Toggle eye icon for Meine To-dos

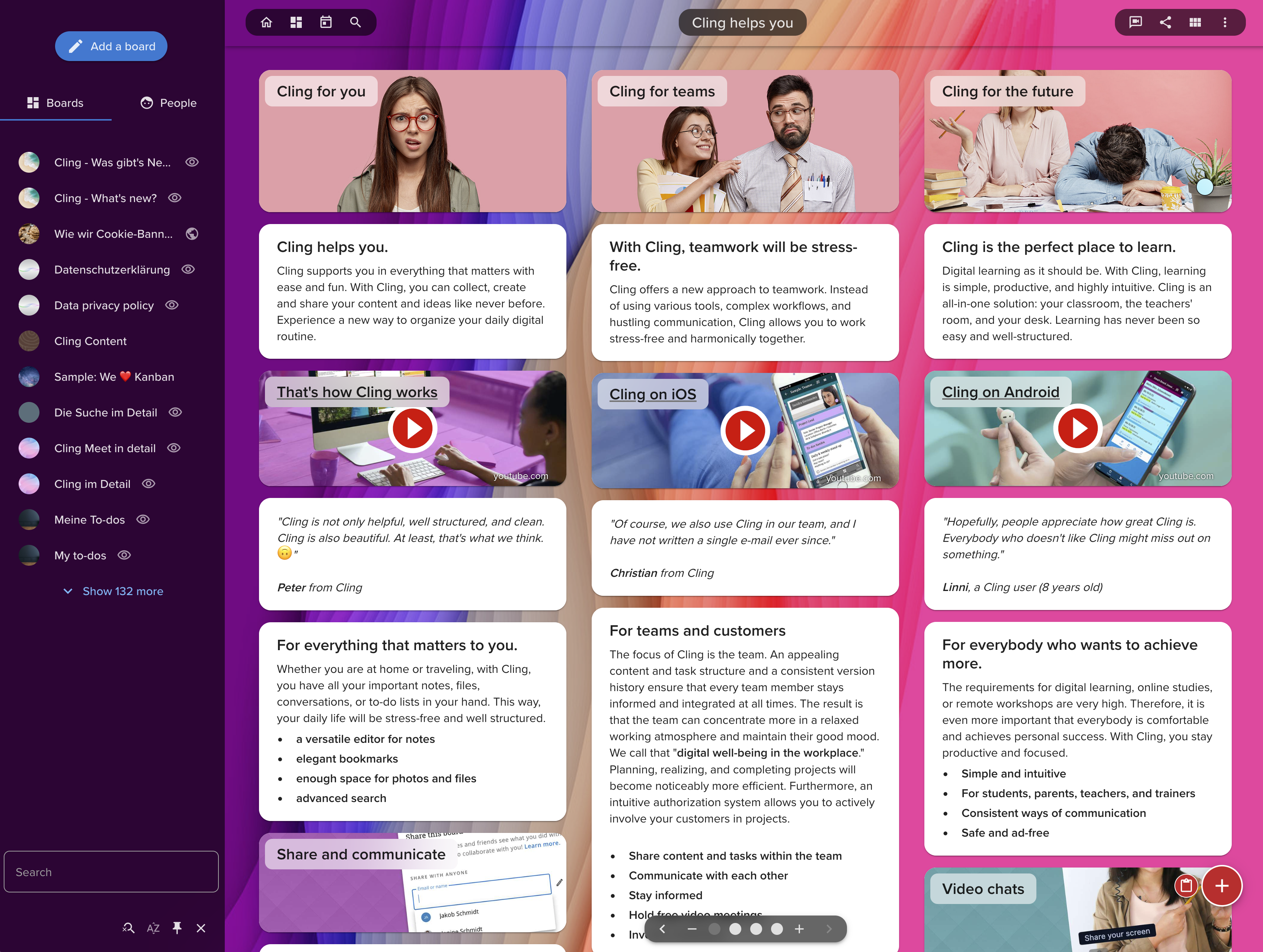coord(143,519)
